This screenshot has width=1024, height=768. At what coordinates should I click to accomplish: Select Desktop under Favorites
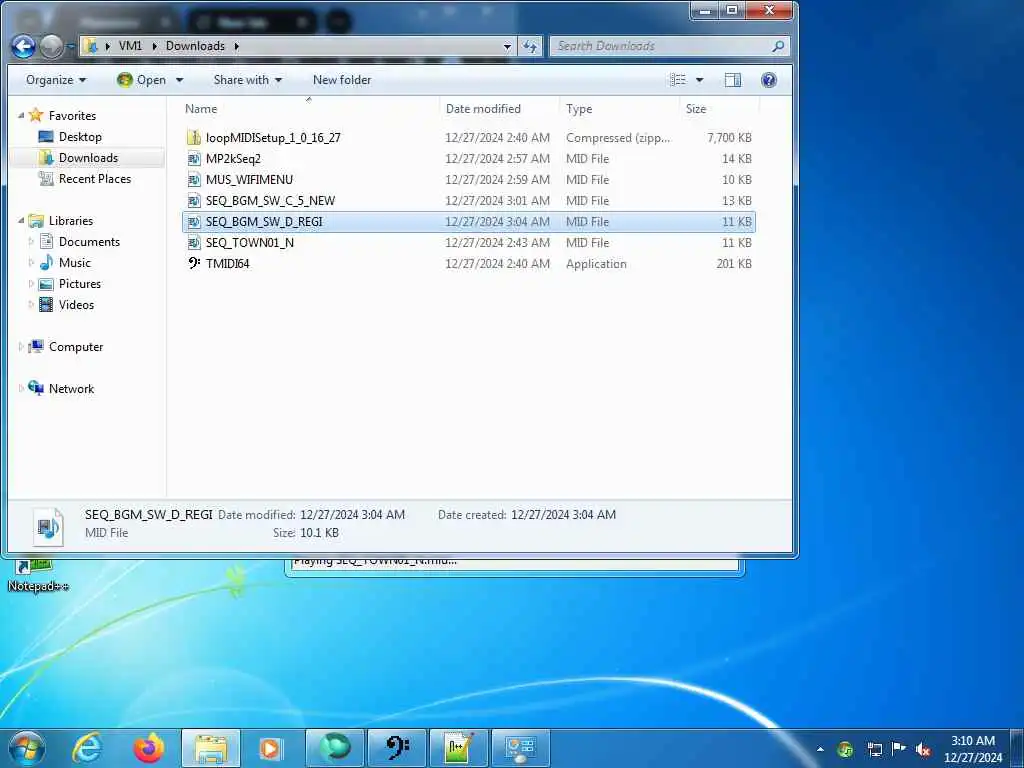(80, 136)
